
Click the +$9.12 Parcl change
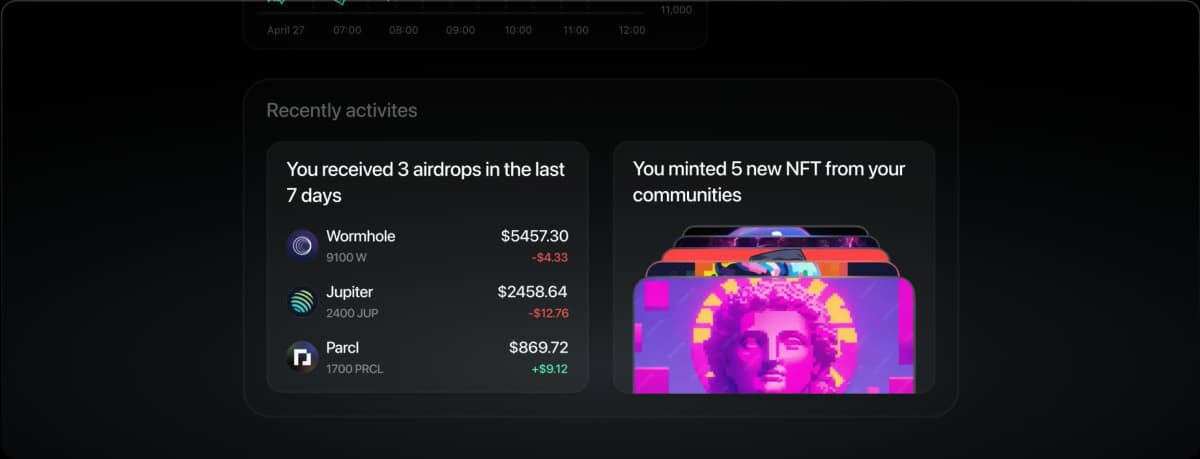[x=549, y=369]
